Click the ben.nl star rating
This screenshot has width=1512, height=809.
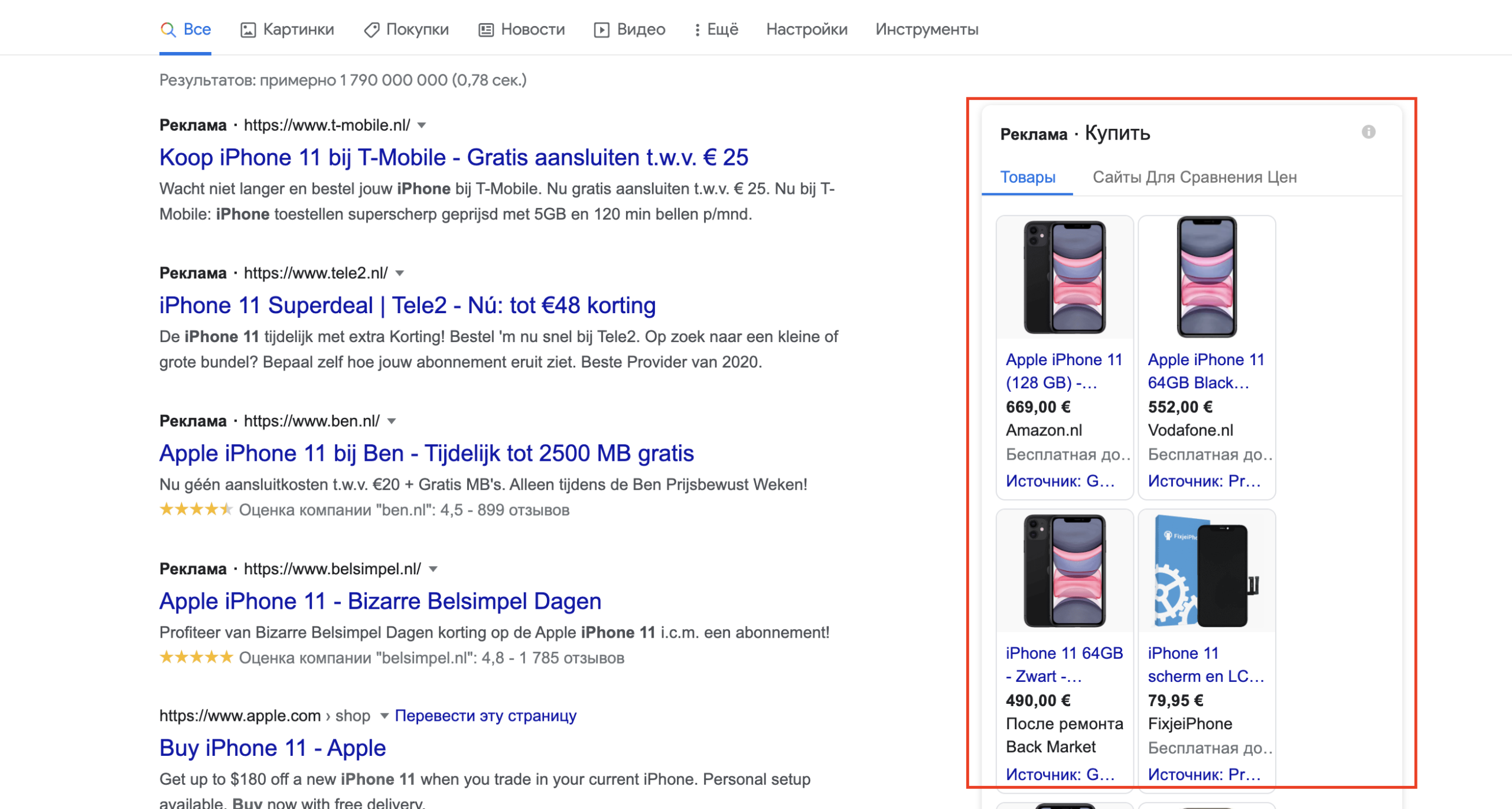pos(196,509)
